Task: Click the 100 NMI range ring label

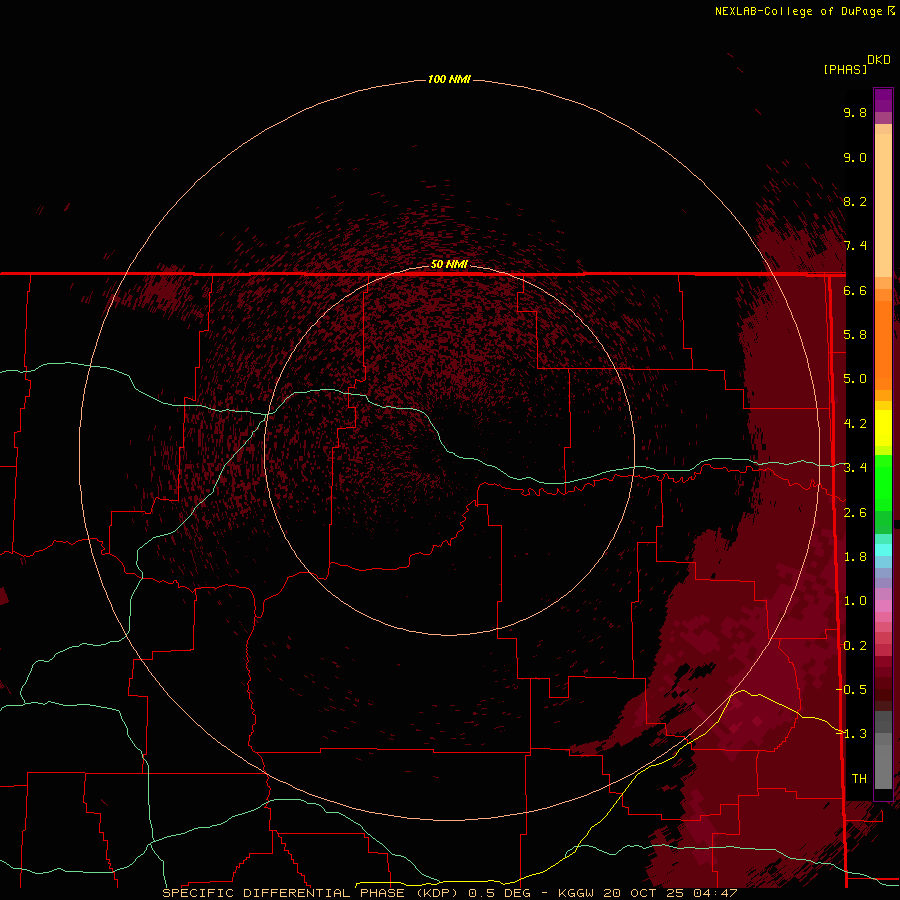Action: (449, 79)
